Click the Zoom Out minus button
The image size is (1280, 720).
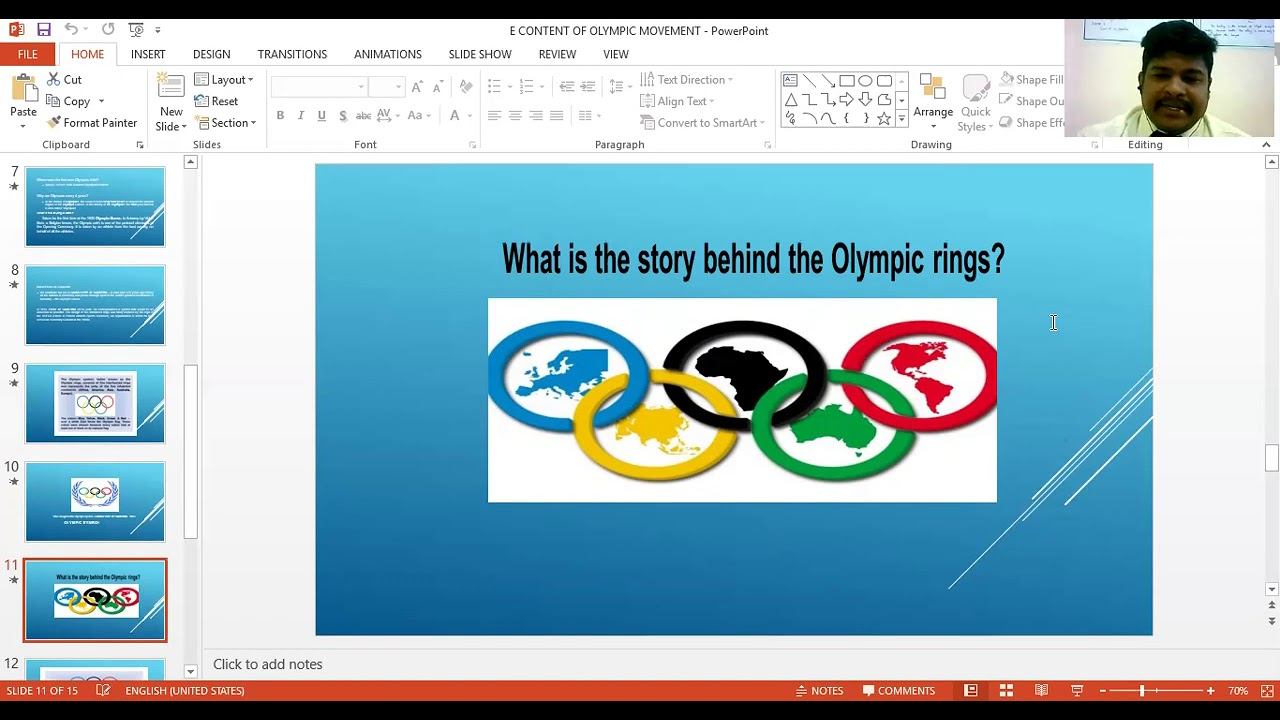tap(1103, 691)
